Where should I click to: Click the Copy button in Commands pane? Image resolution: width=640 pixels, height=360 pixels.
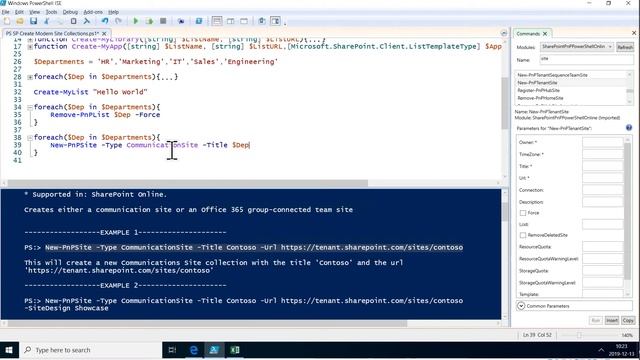[x=628, y=320]
